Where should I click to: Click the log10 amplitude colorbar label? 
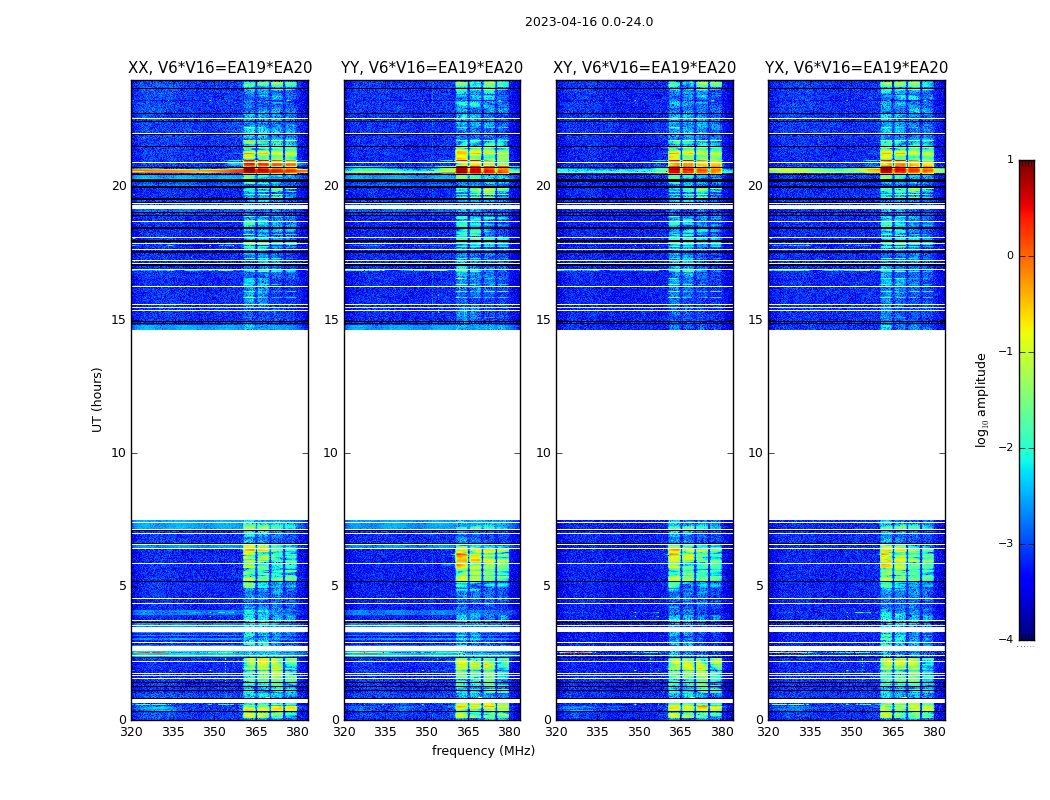(x=982, y=399)
